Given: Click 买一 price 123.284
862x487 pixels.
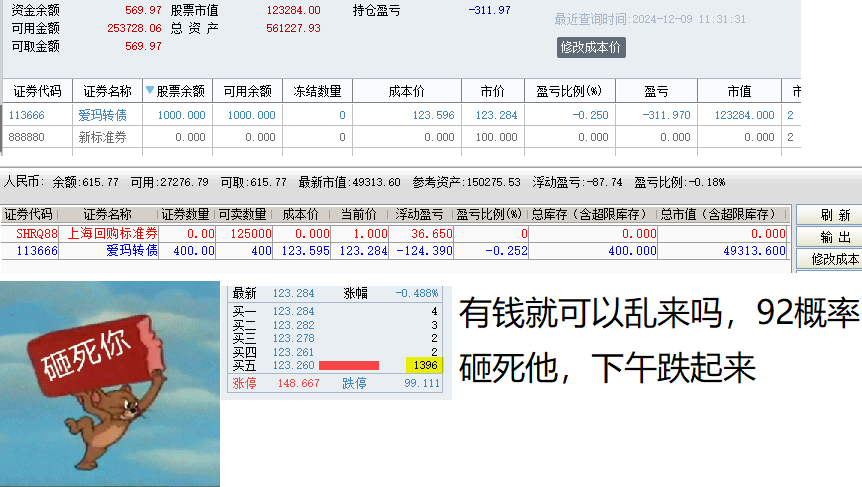Looking at the screenshot, I should pos(294,312).
